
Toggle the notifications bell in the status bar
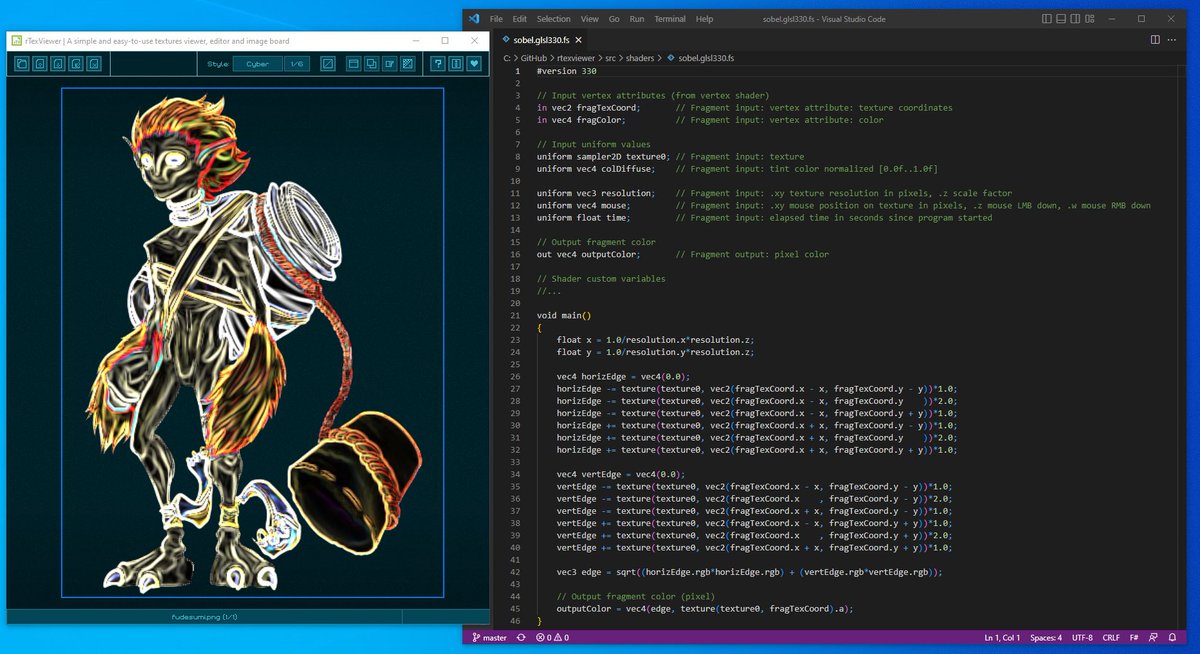click(x=1171, y=637)
